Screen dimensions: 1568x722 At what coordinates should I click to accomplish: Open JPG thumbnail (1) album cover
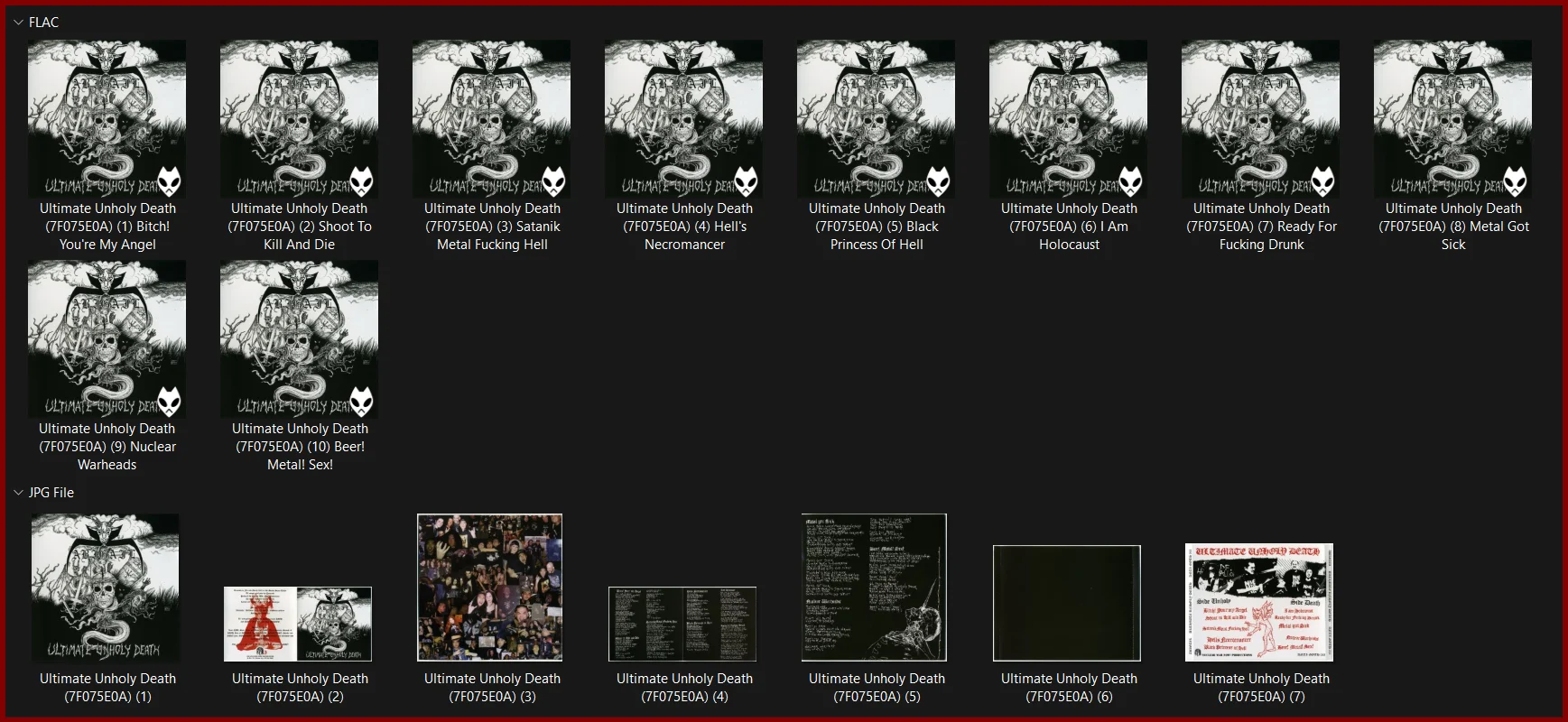106,588
